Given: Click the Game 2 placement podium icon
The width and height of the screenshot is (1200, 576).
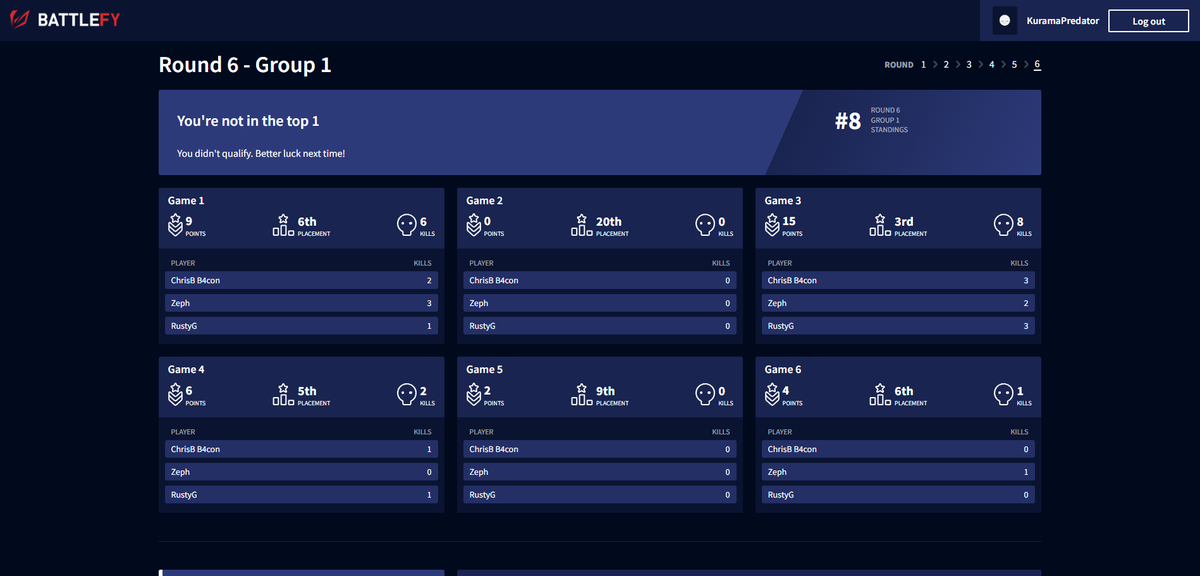Looking at the screenshot, I should point(582,226).
